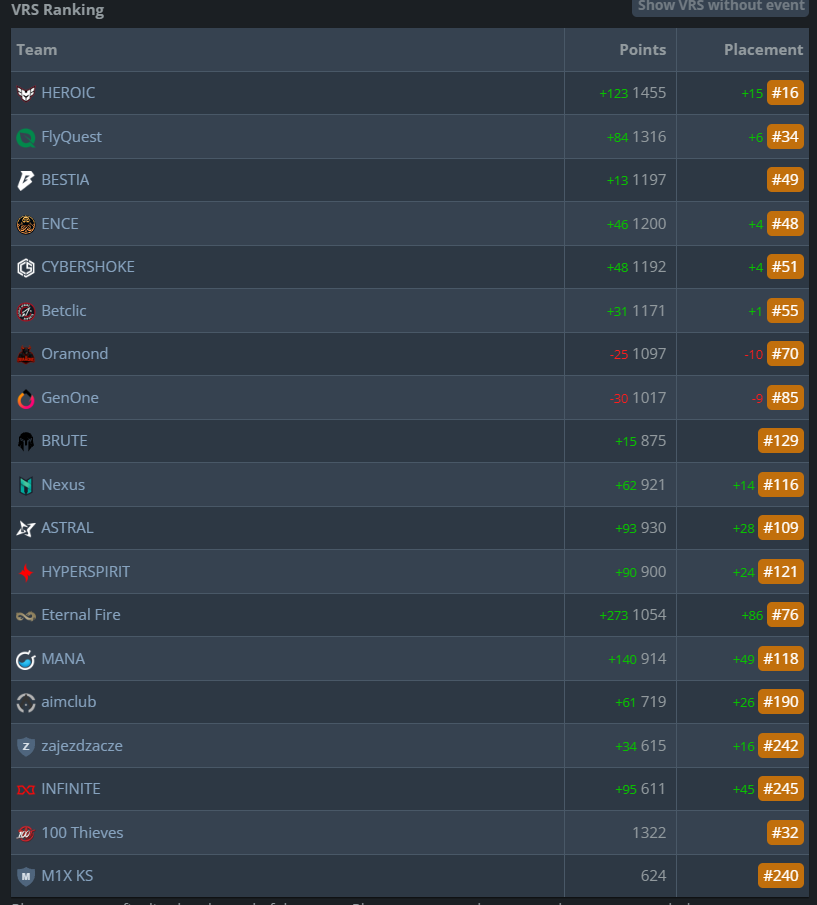
Task: Click the Team column header
Action: [x=37, y=50]
